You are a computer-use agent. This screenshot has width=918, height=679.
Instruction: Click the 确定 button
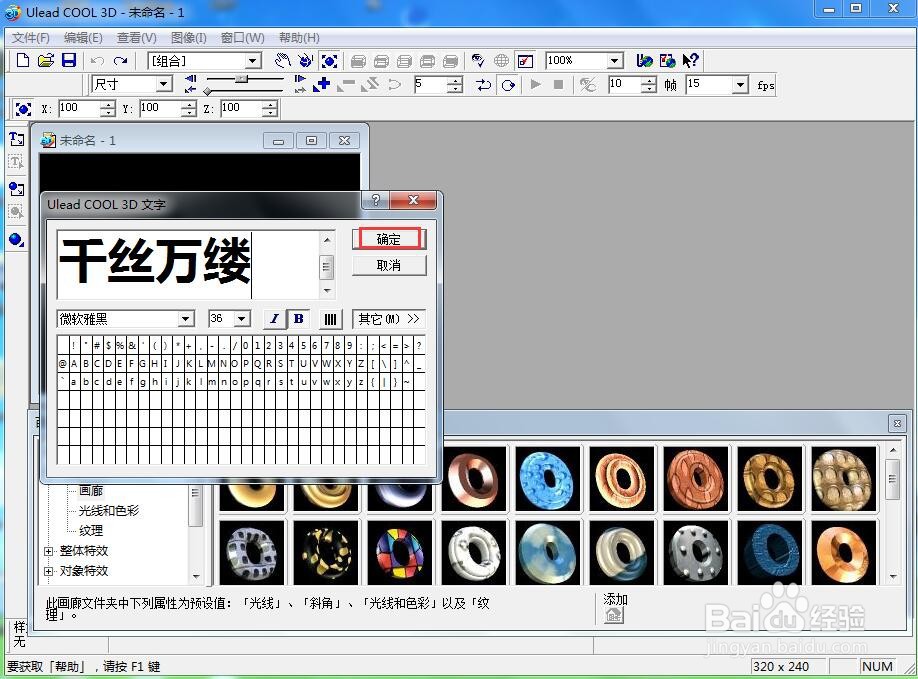click(389, 239)
